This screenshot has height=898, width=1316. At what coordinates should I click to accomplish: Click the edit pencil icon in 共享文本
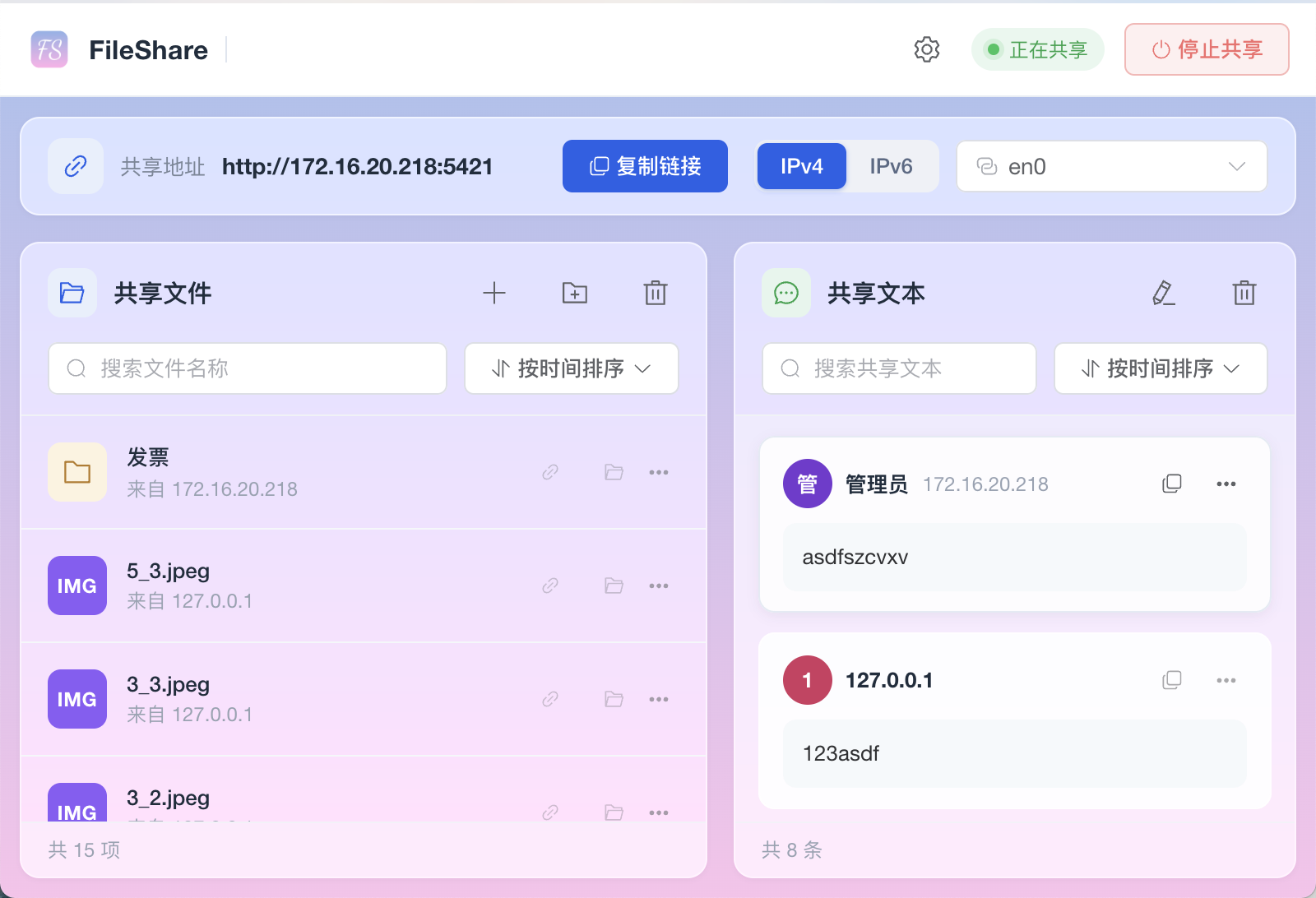[1163, 293]
